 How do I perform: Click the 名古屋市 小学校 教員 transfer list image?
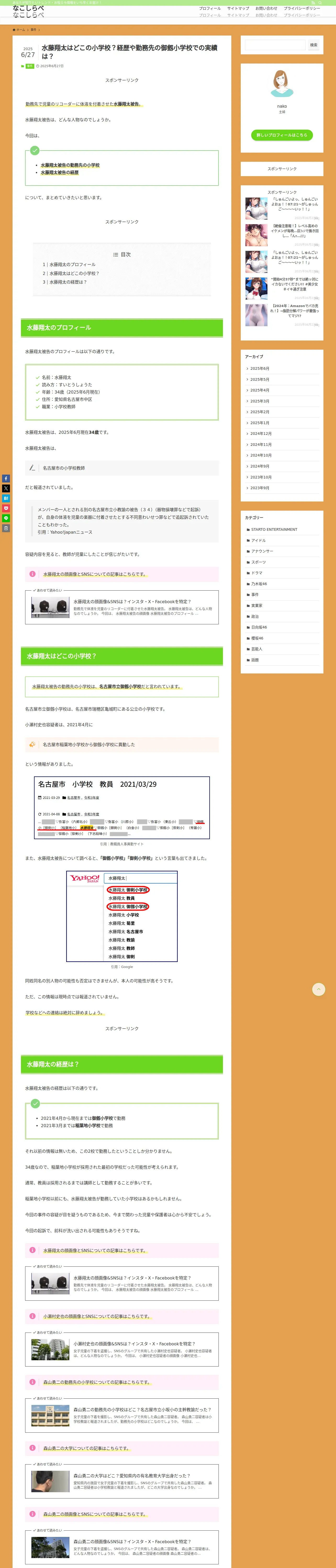pos(122,808)
